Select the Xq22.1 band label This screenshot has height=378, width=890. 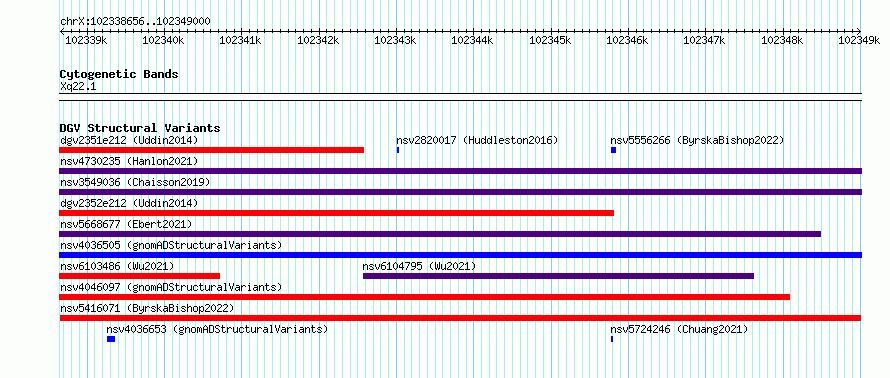(x=78, y=87)
